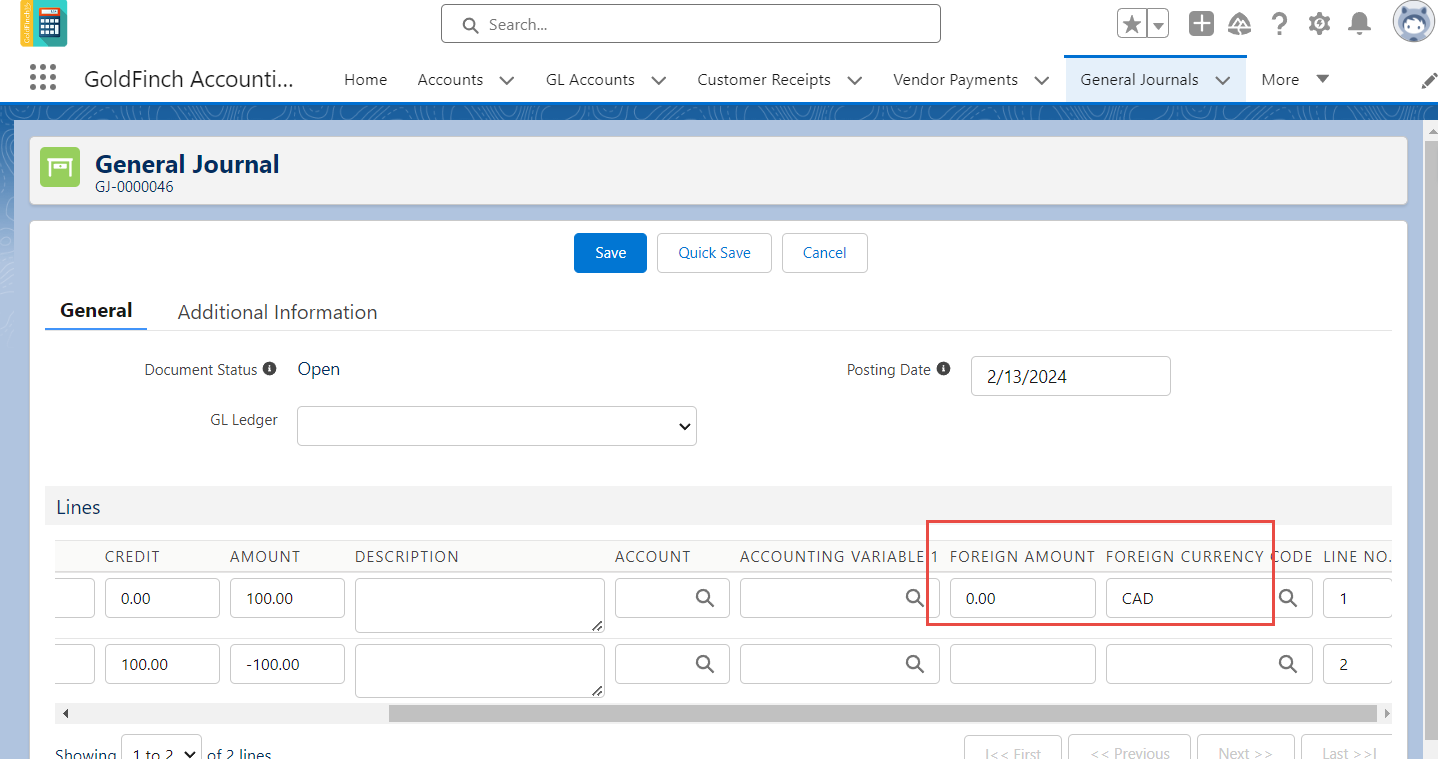1438x759 pixels.
Task: Open the Vendor Payments navigation tab
Action: pos(955,80)
